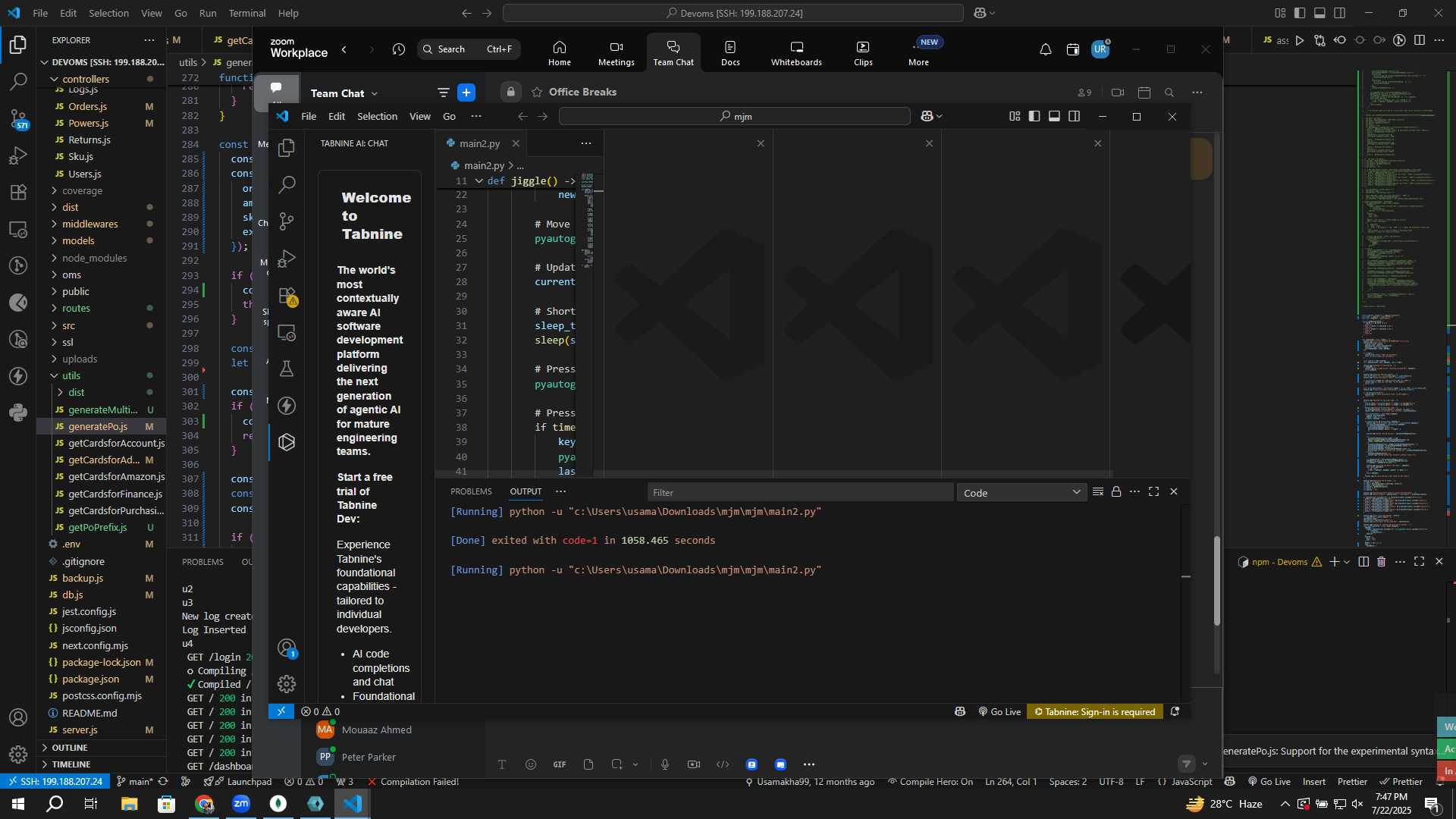
Task: Open Zoom Whiteboards
Action: (x=796, y=53)
